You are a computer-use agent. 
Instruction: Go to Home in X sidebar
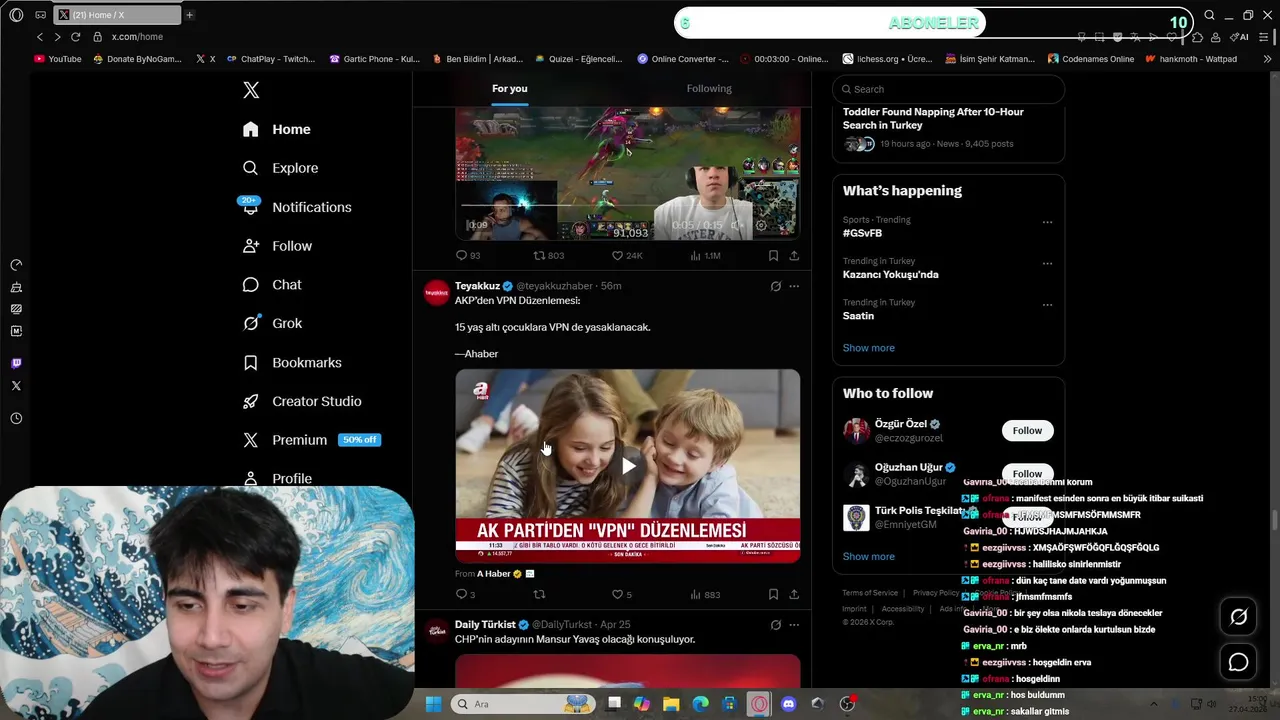(277, 129)
